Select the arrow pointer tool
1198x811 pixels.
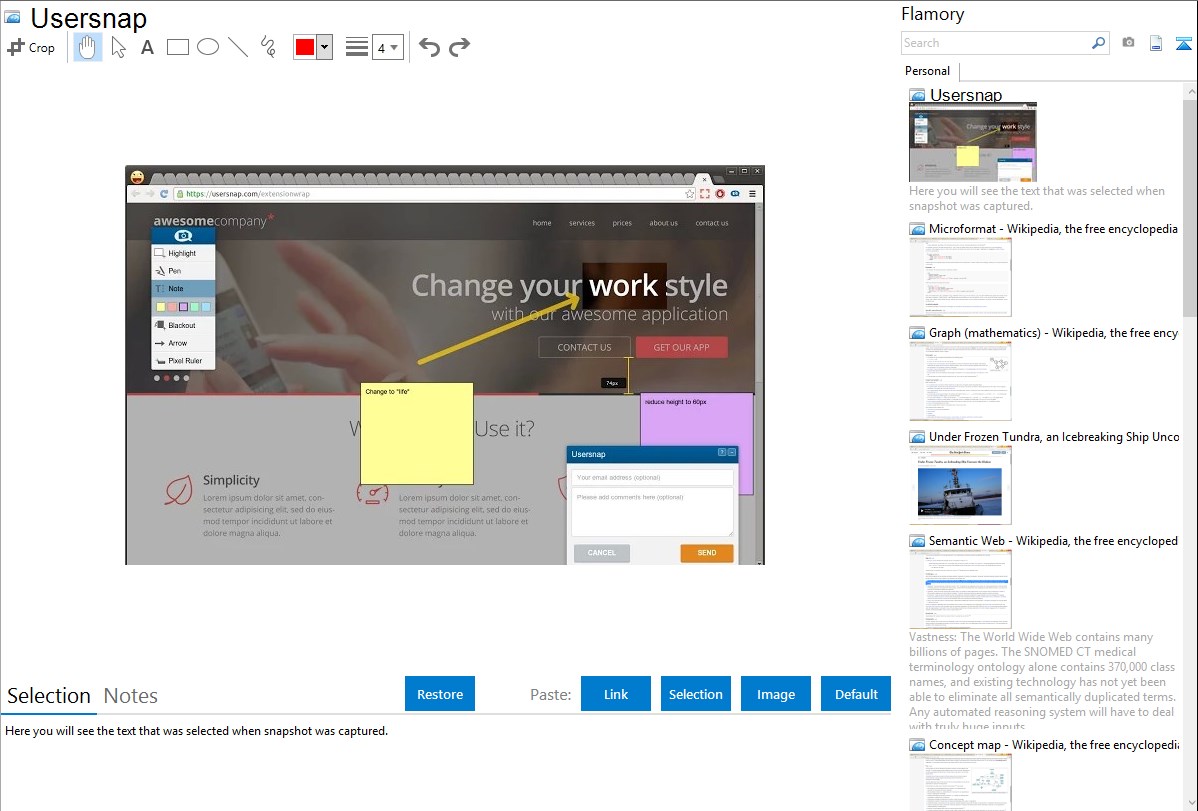pos(118,47)
